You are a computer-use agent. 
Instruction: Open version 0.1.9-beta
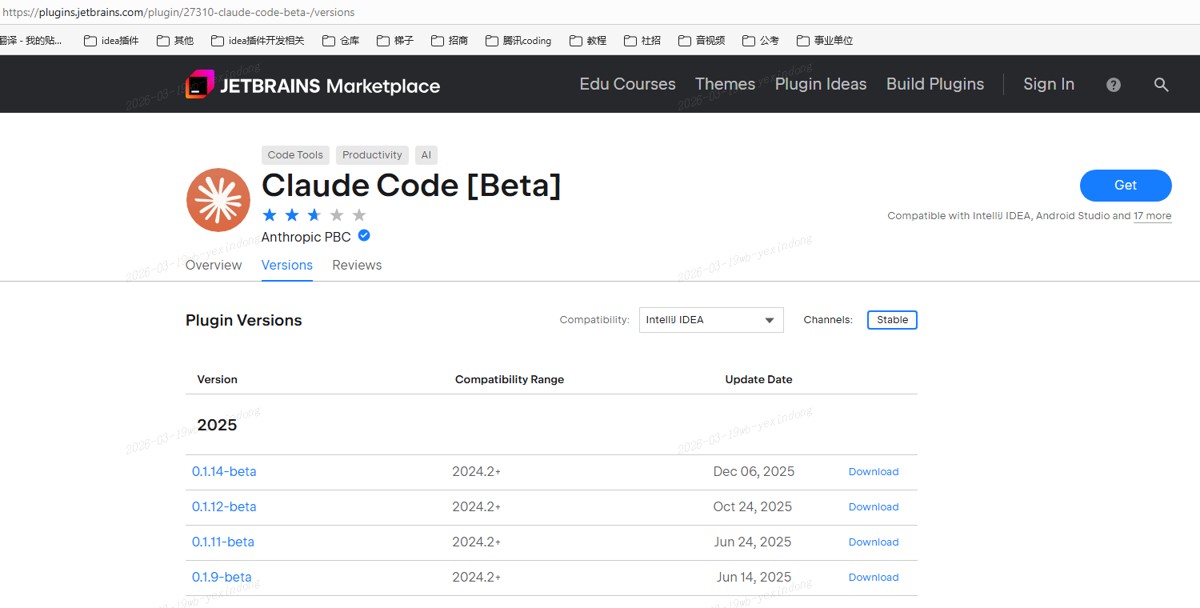click(222, 577)
